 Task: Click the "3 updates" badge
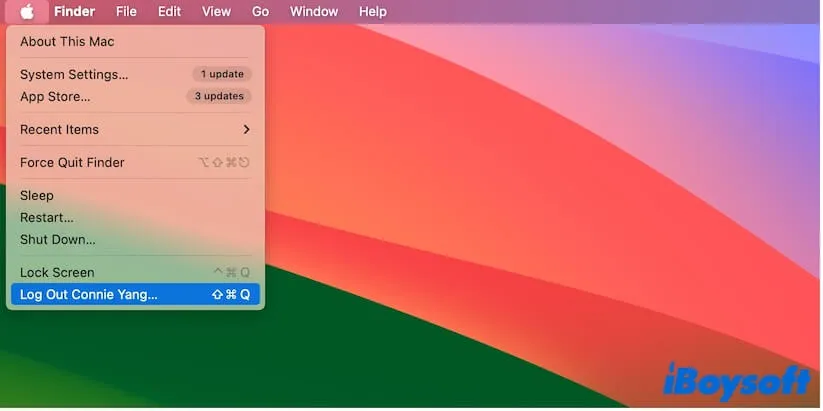[x=219, y=97]
